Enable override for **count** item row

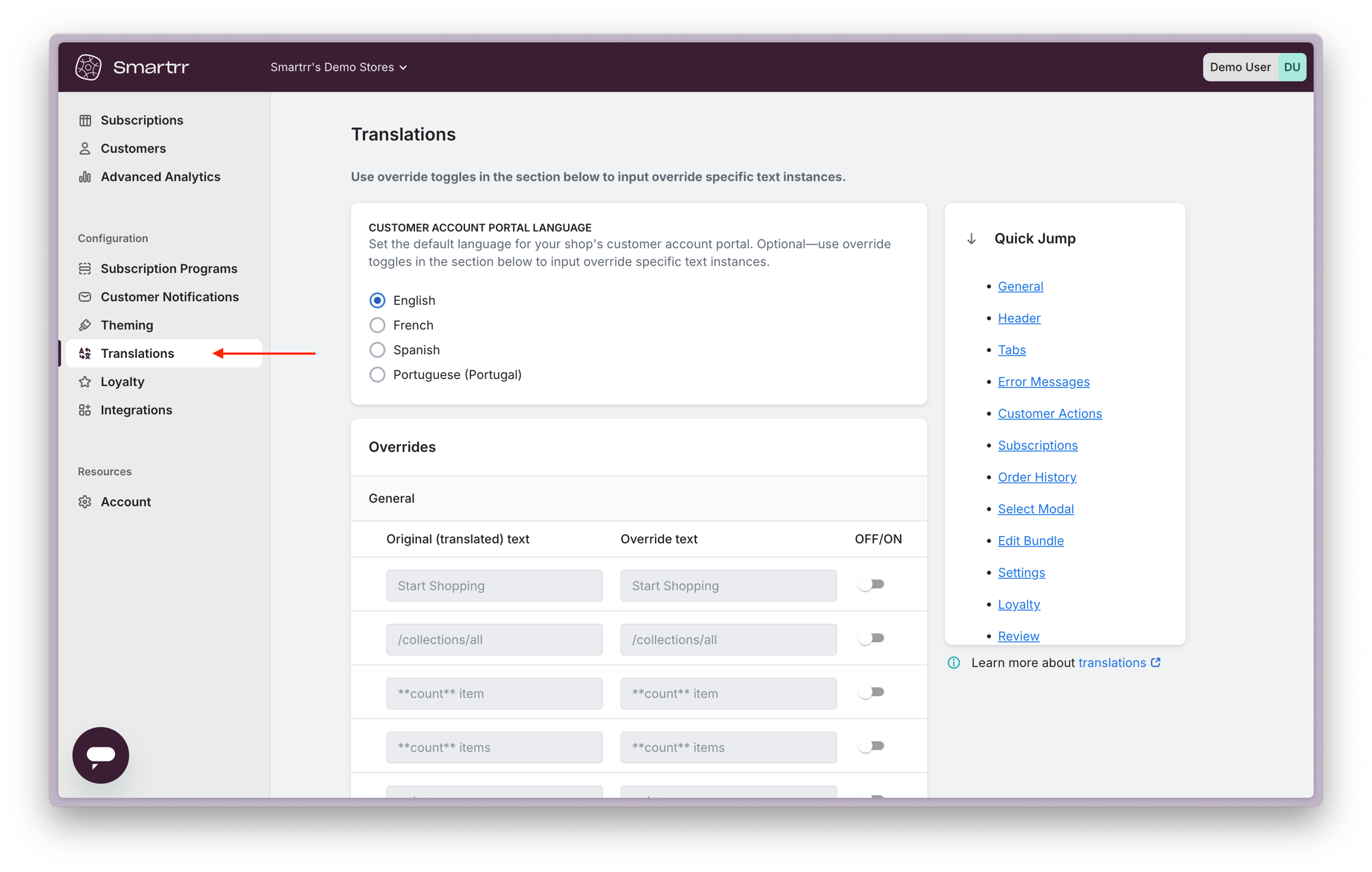click(872, 692)
